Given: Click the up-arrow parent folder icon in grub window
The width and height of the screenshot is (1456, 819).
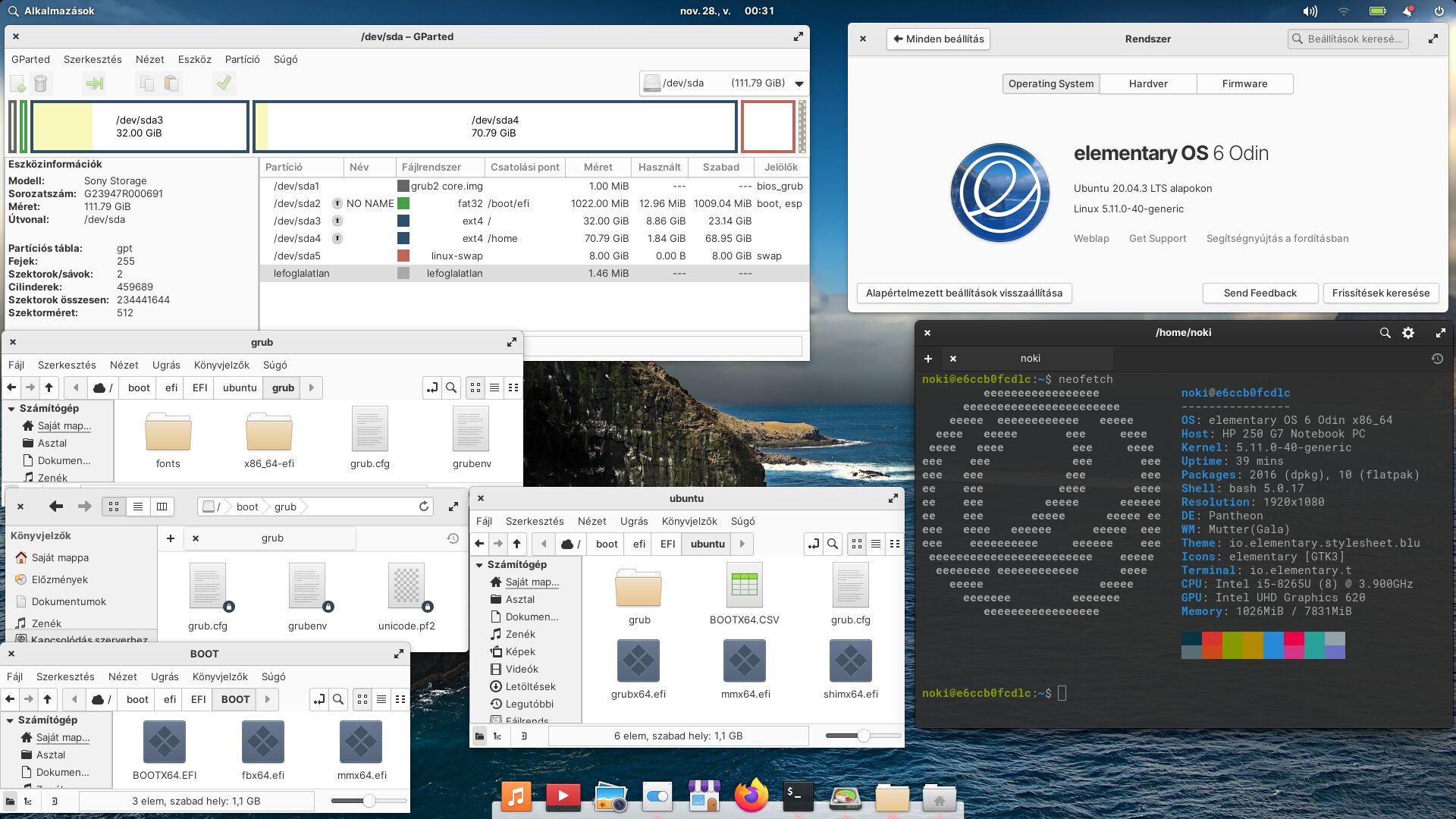Looking at the screenshot, I should (49, 388).
